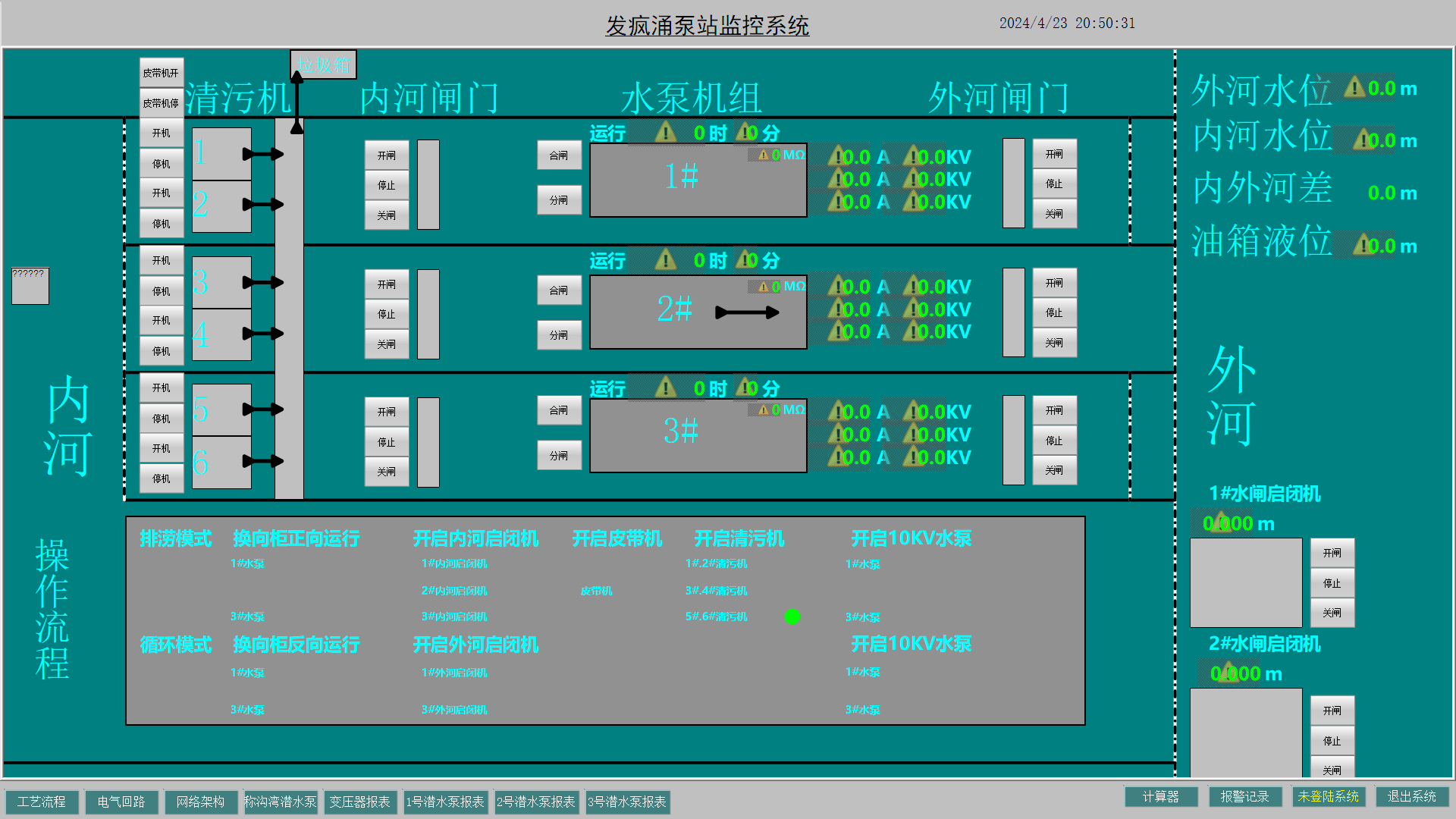Select cleaning machine unit 1 block
The width and height of the screenshot is (1456, 819).
221,153
